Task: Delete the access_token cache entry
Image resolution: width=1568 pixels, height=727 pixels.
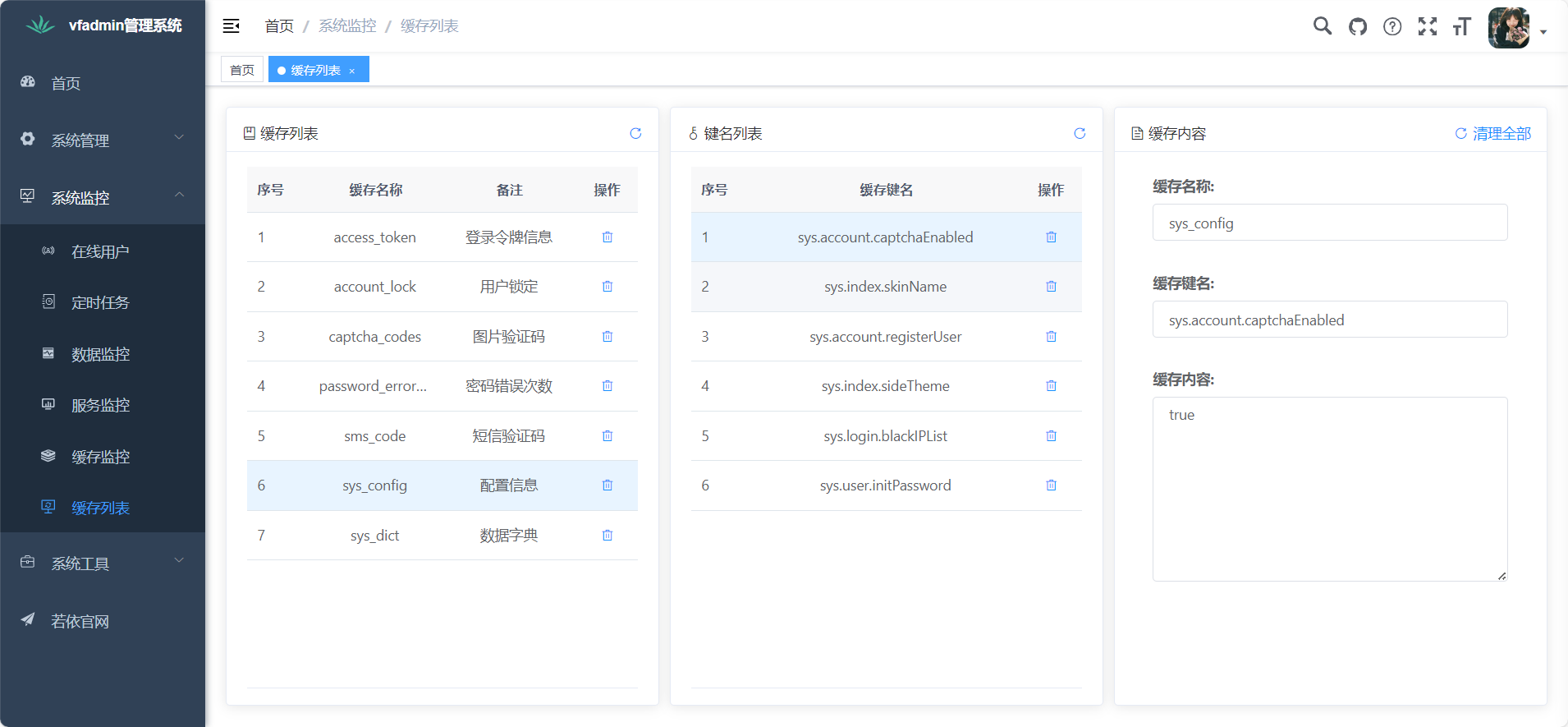Action: [x=607, y=237]
